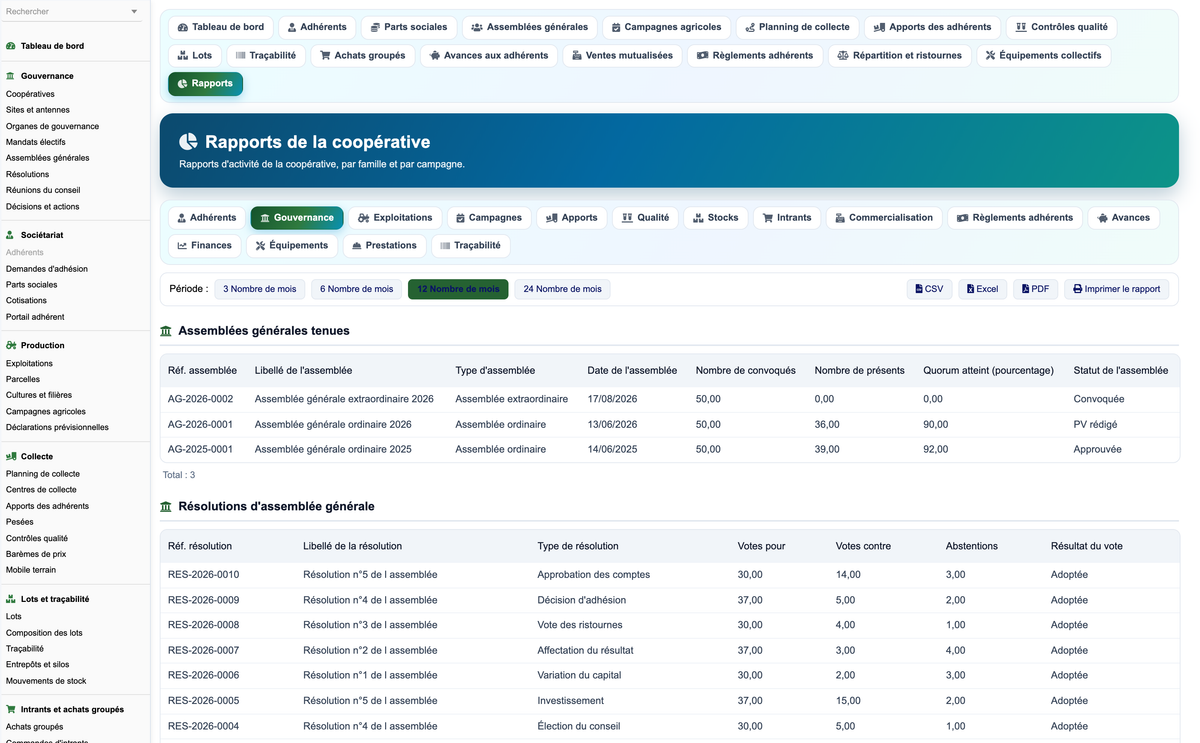Click the Achats groupés cart icon
The height and width of the screenshot is (743, 1200).
pos(325,55)
